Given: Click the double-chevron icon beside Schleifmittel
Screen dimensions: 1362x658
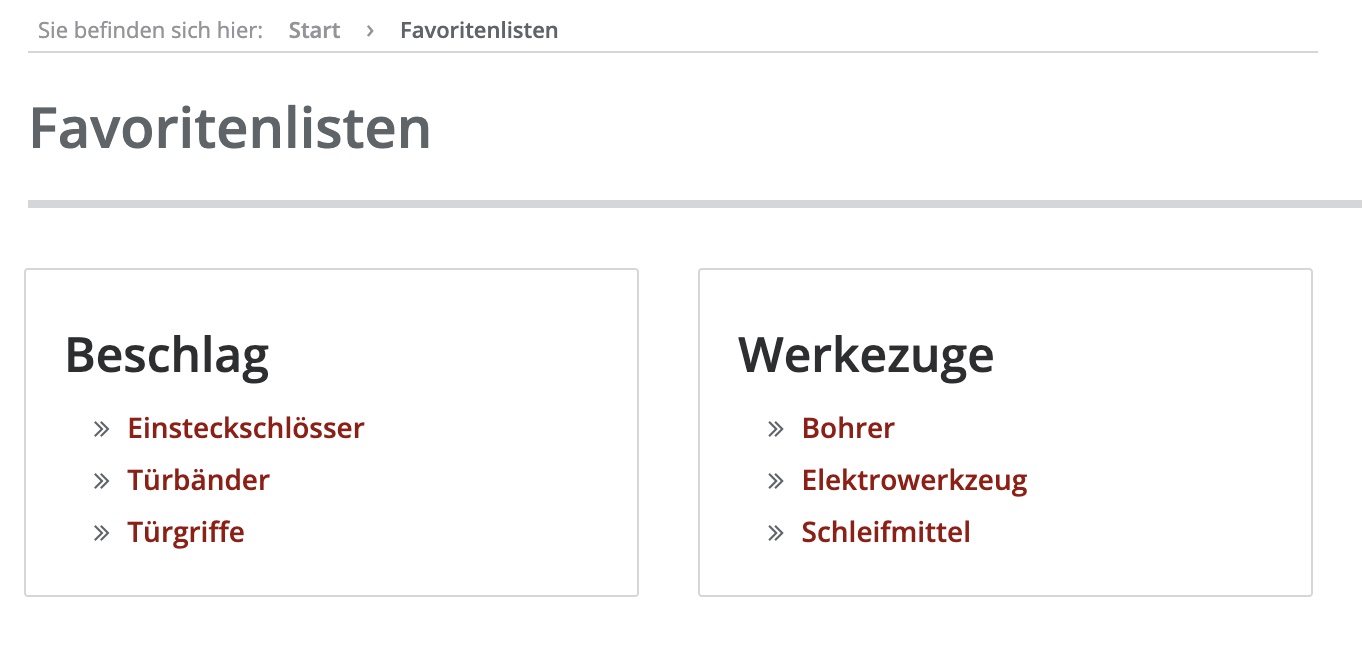Looking at the screenshot, I should tap(775, 533).
